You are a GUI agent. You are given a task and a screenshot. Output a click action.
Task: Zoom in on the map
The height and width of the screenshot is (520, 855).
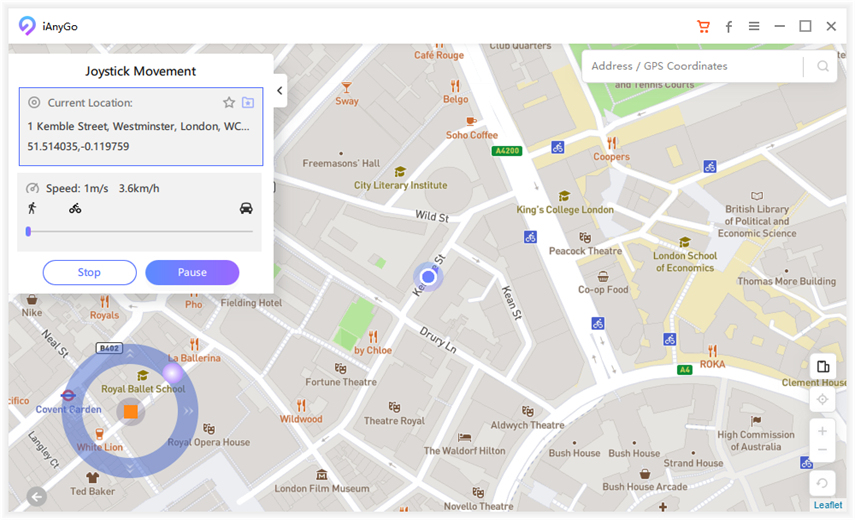point(822,431)
